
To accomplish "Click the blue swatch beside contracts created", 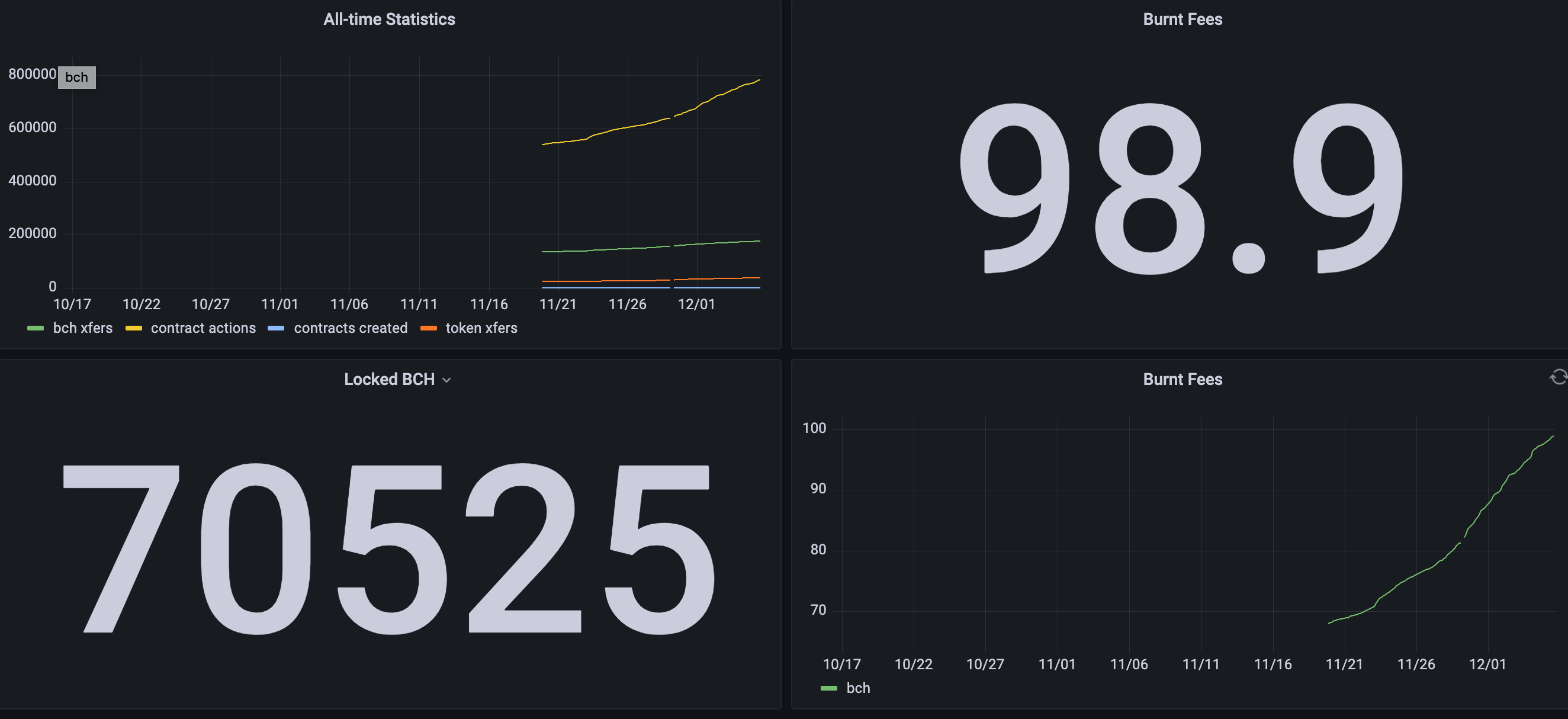I will pos(277,329).
